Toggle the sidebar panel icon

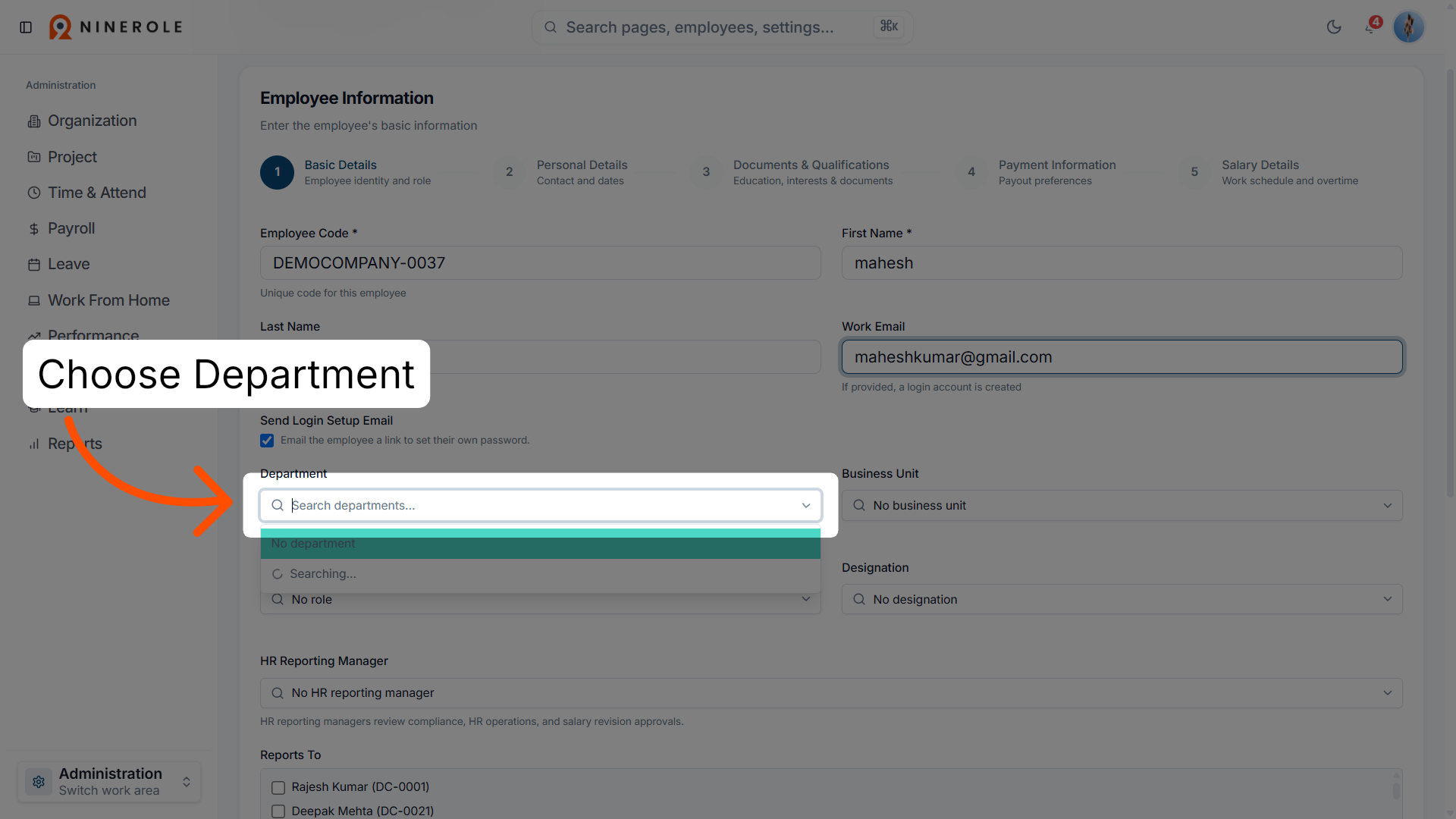pos(26,27)
